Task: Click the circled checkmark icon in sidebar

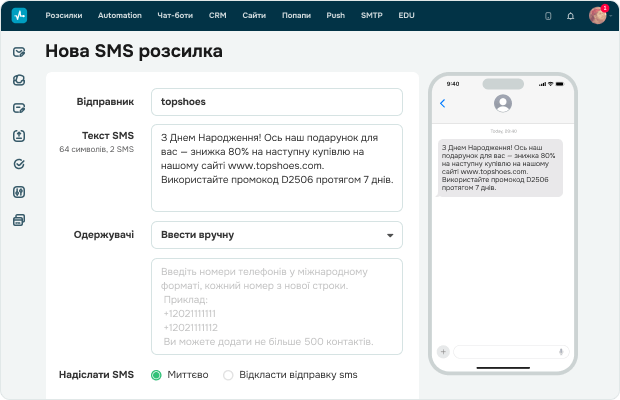Action: pos(19,164)
